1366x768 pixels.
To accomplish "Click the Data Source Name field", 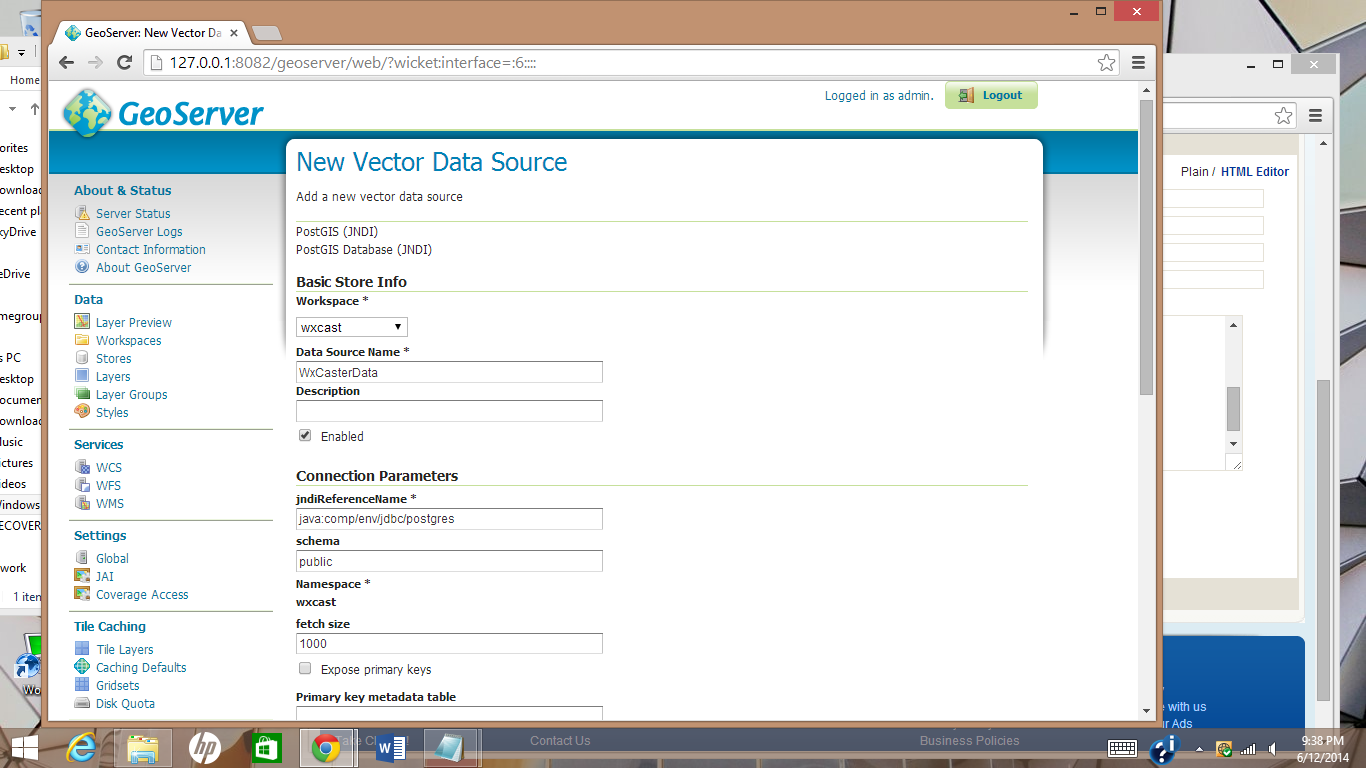I will pyautogui.click(x=449, y=372).
